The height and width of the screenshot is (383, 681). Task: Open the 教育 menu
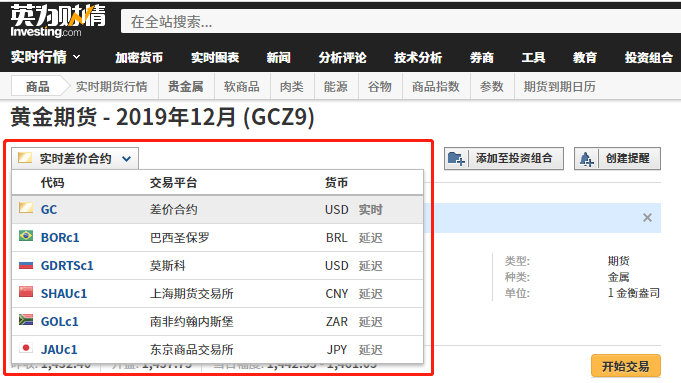click(585, 57)
